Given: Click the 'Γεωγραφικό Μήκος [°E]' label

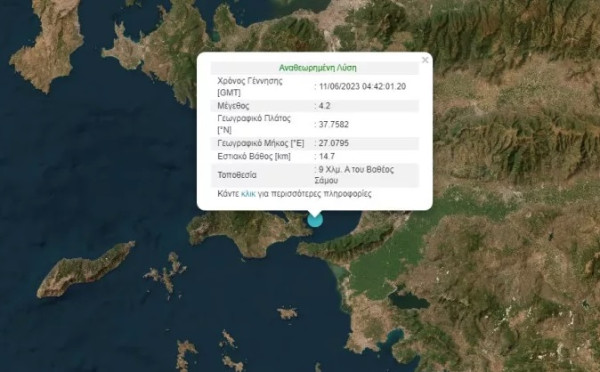Looking at the screenshot, I should pyautogui.click(x=261, y=143).
